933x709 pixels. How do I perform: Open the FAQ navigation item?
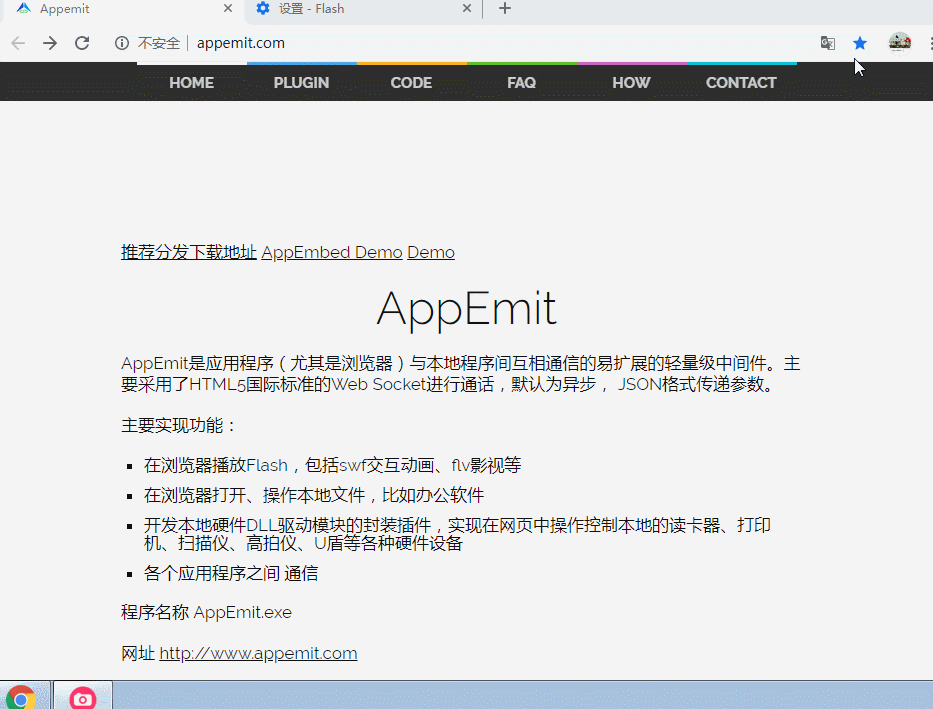tap(521, 83)
